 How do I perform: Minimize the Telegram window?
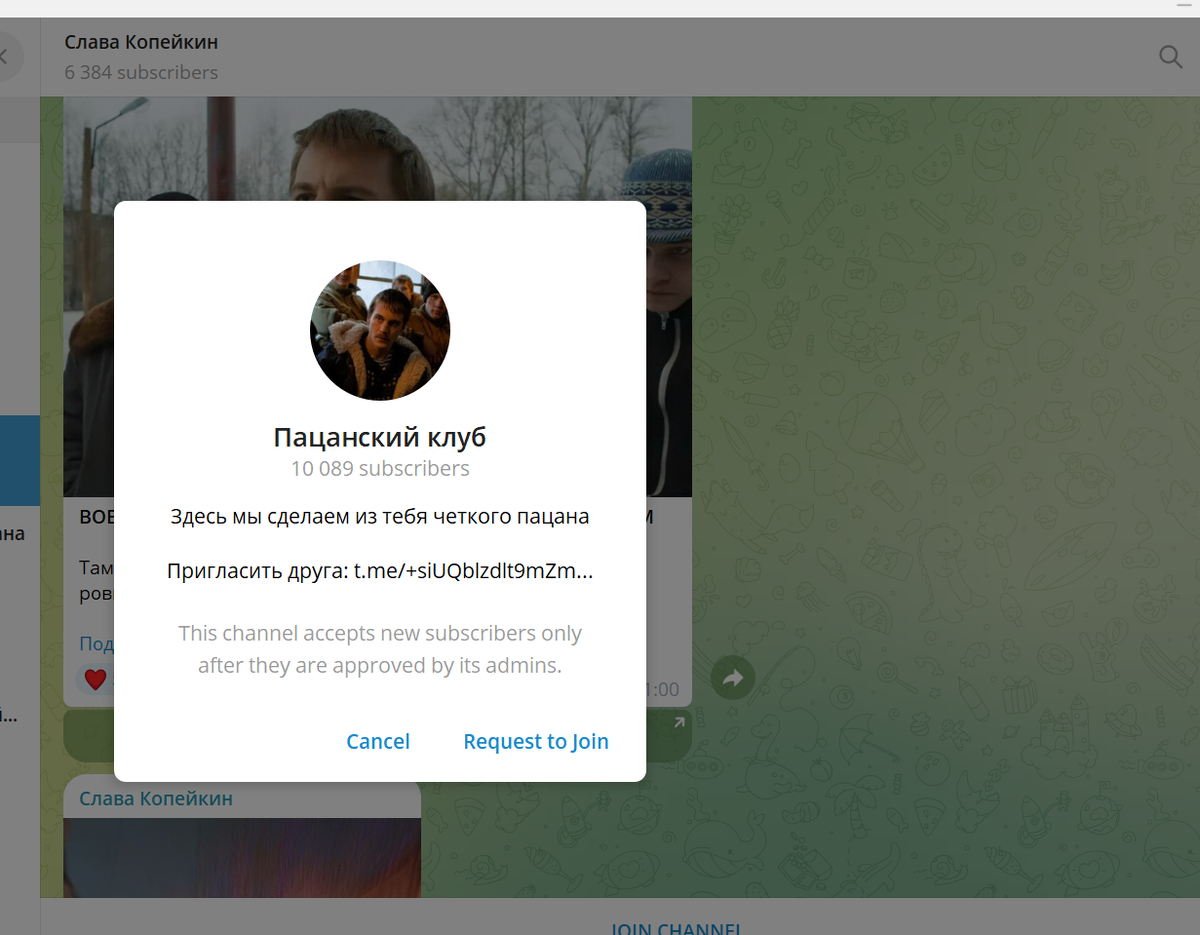1186,6
